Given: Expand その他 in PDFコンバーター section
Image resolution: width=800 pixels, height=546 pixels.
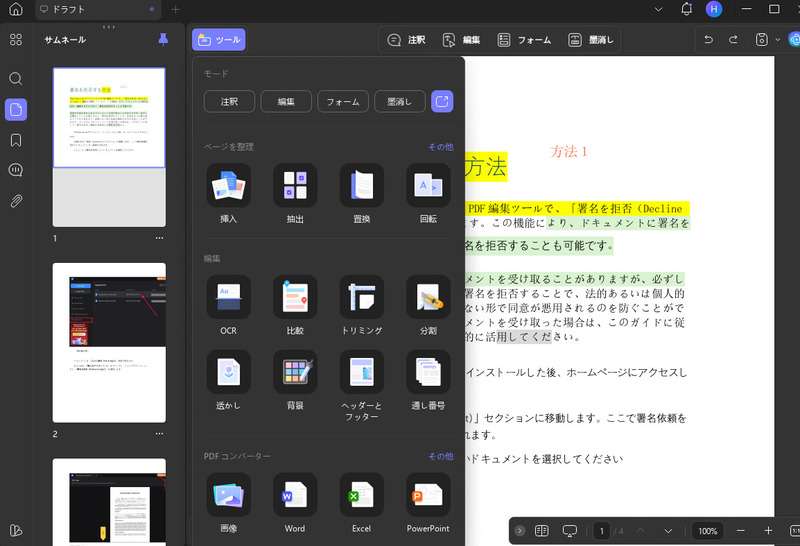Looking at the screenshot, I should (x=440, y=456).
